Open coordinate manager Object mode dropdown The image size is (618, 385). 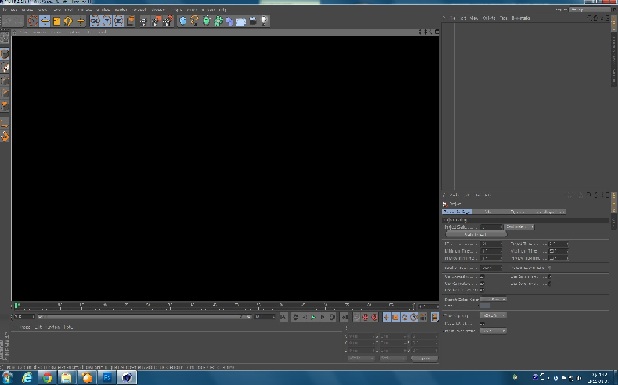(361, 358)
